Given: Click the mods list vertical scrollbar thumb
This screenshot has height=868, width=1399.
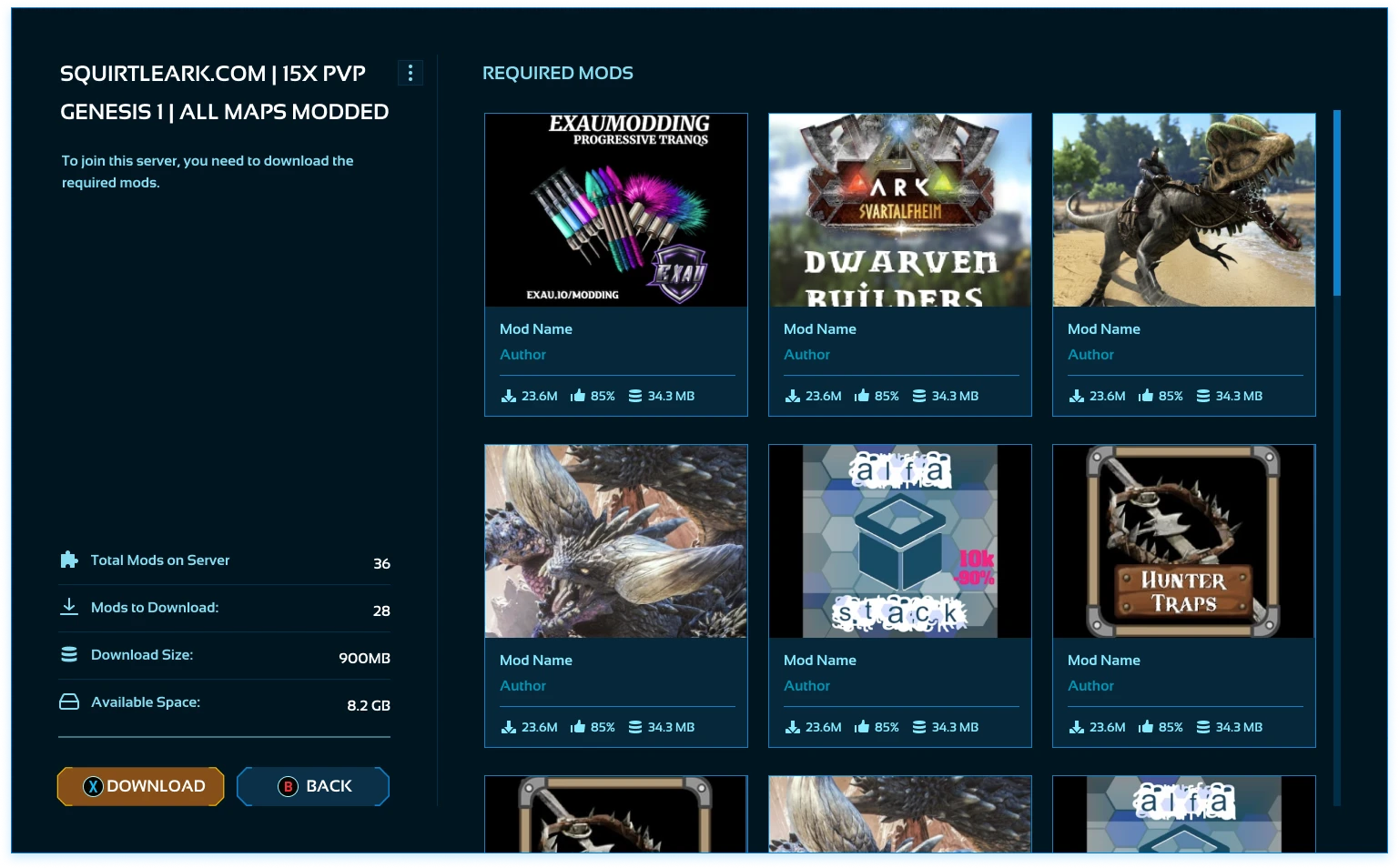Looking at the screenshot, I should (x=1337, y=203).
